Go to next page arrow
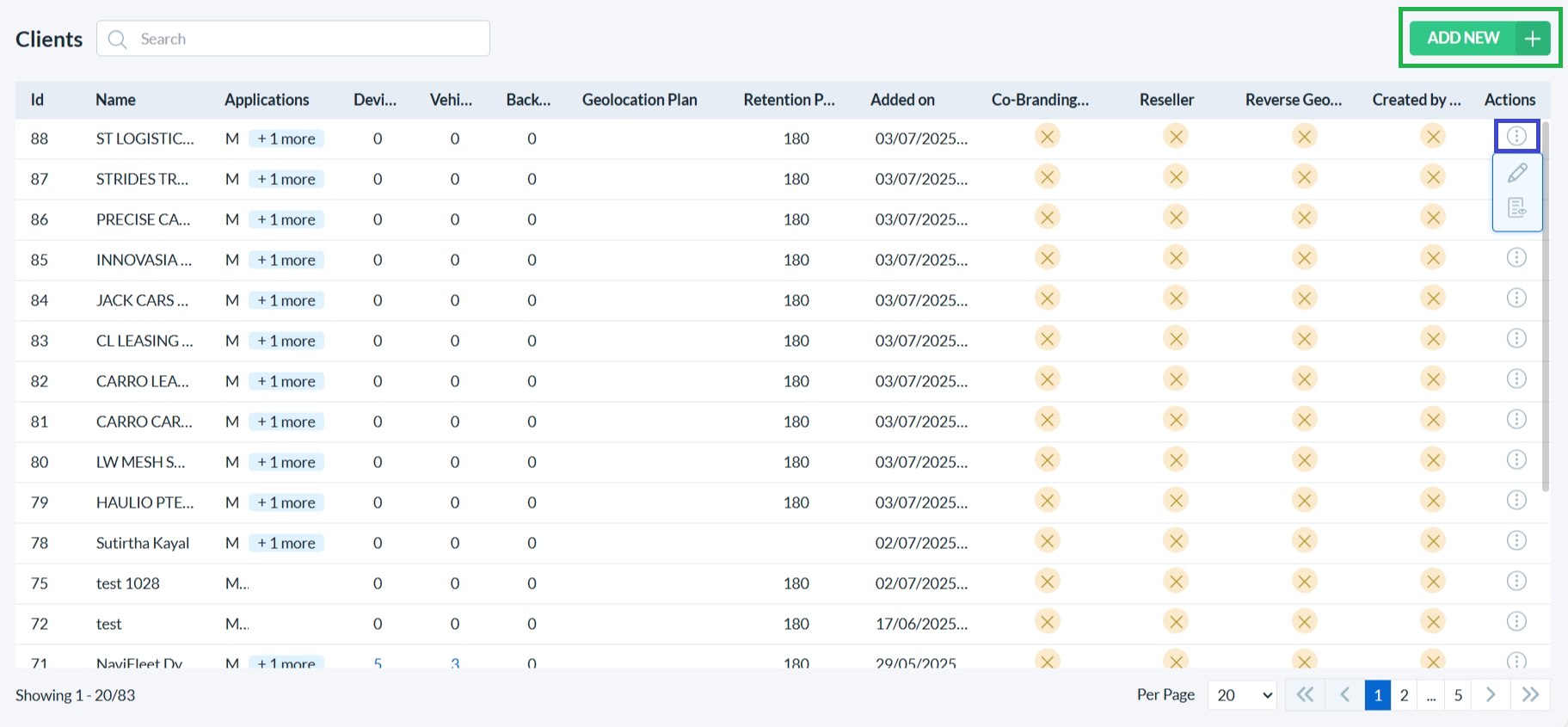This screenshot has width=1568, height=727. click(1491, 694)
